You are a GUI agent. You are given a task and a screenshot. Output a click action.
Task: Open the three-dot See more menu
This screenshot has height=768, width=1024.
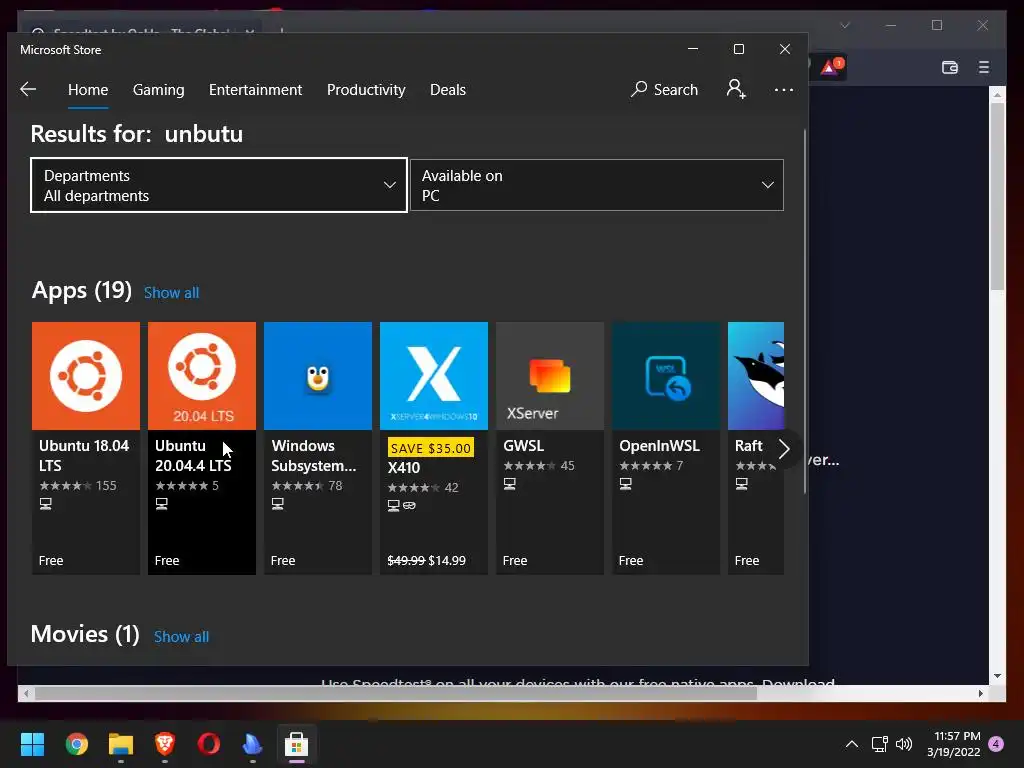click(x=784, y=89)
